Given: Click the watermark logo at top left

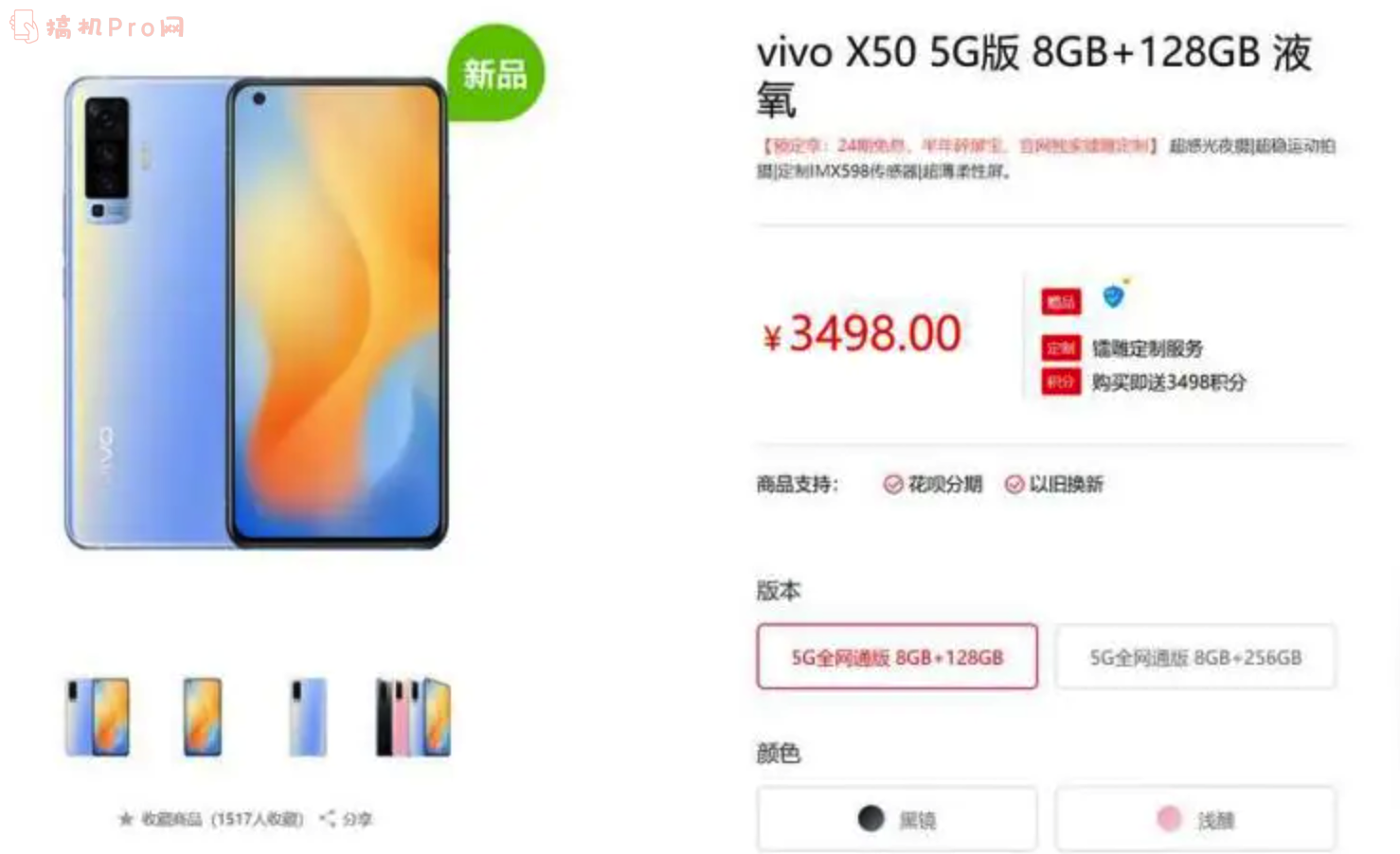Looking at the screenshot, I should click(x=98, y=26).
